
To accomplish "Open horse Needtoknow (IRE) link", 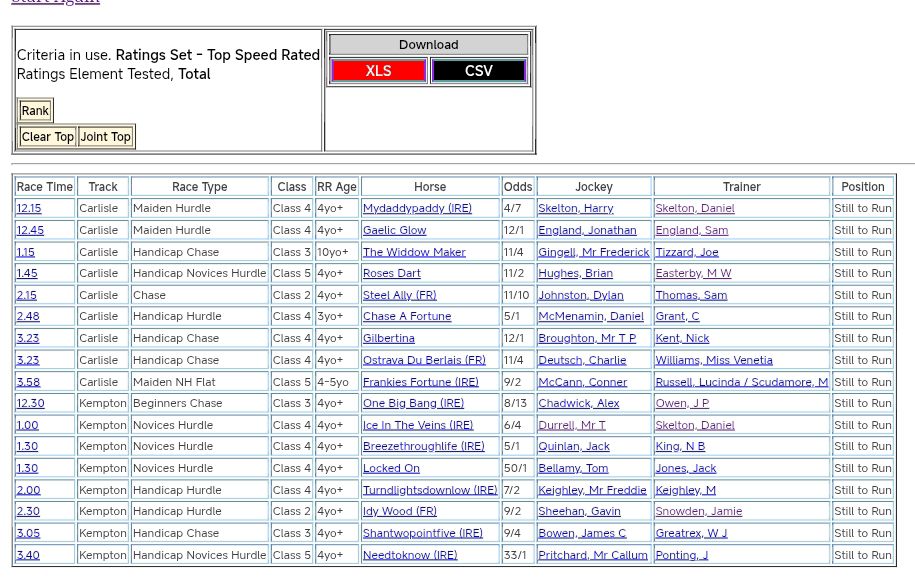I will (x=410, y=555).
